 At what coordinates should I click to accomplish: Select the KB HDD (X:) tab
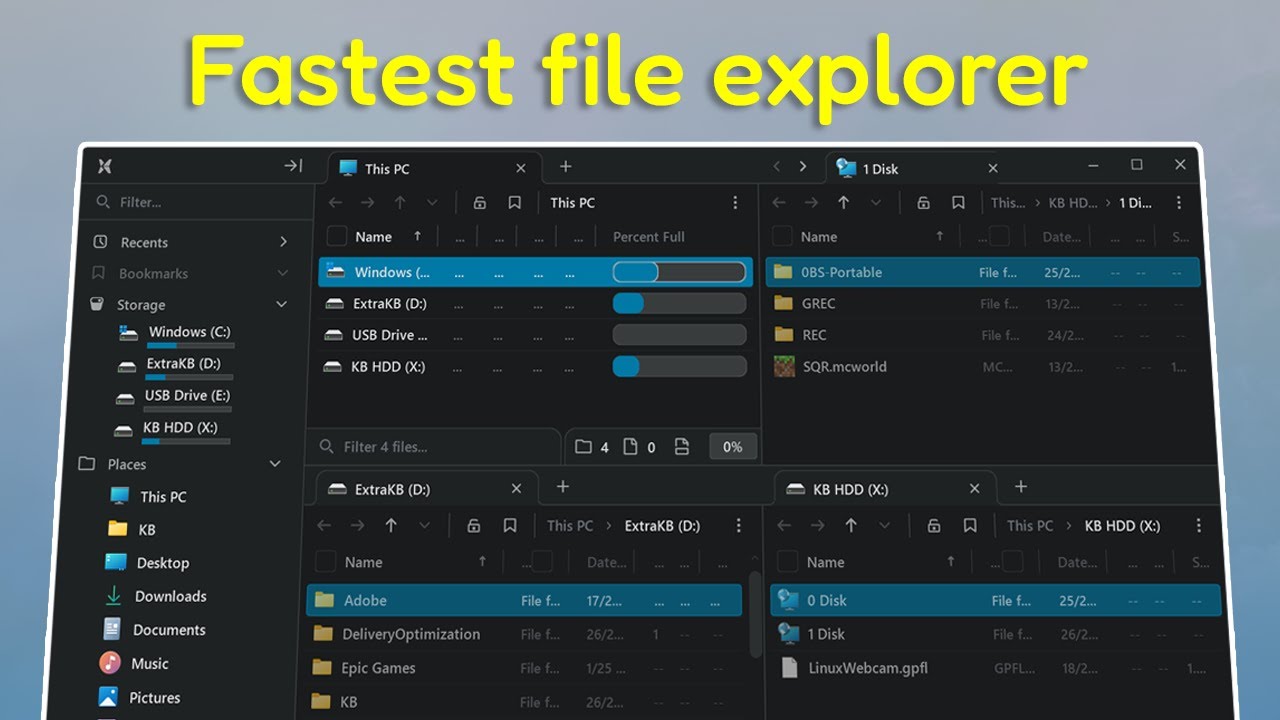(x=886, y=489)
